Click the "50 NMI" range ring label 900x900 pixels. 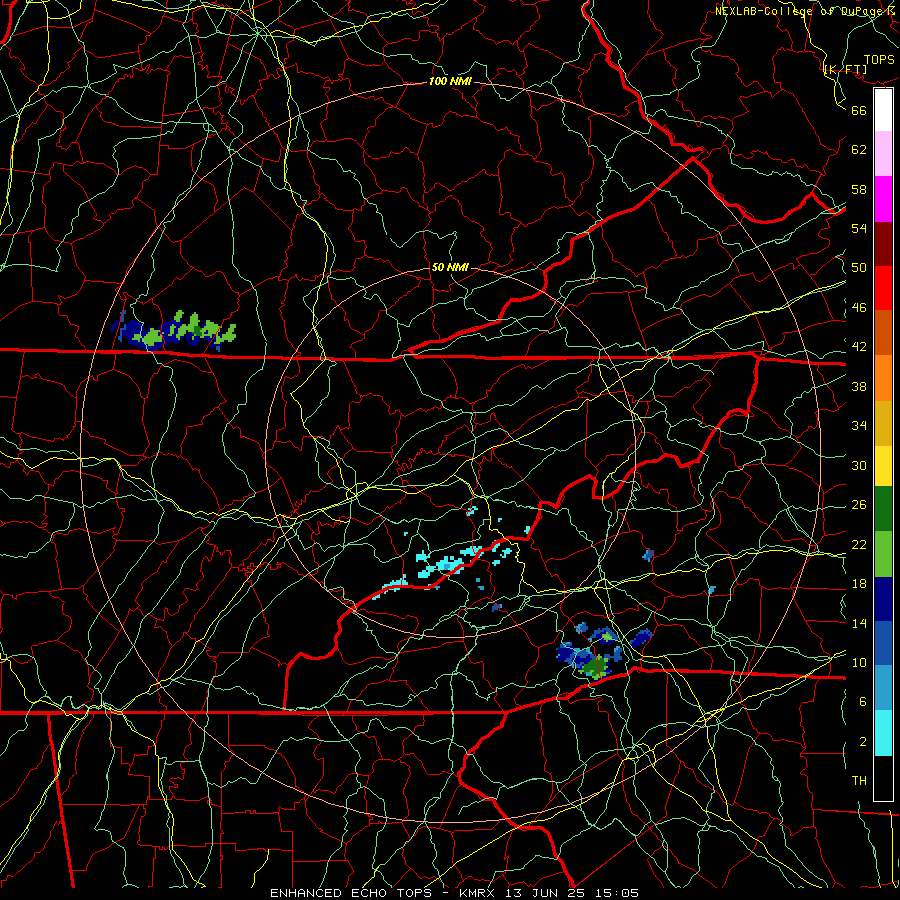tap(450, 267)
